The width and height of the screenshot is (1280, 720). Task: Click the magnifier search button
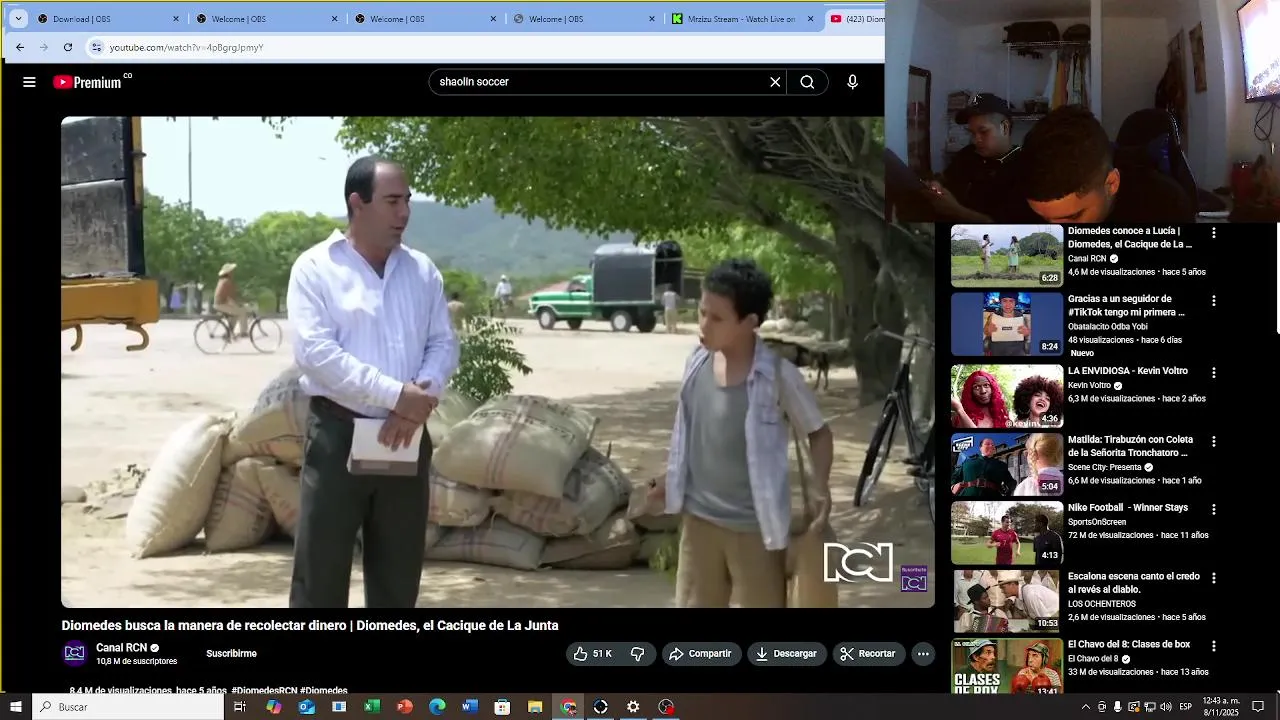[x=807, y=82]
